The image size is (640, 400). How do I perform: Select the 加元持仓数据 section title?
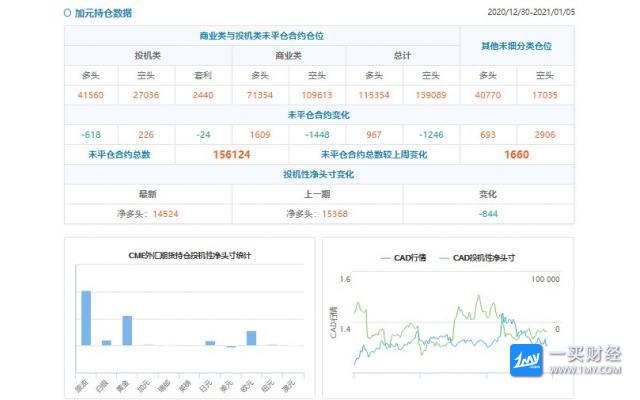pos(103,13)
